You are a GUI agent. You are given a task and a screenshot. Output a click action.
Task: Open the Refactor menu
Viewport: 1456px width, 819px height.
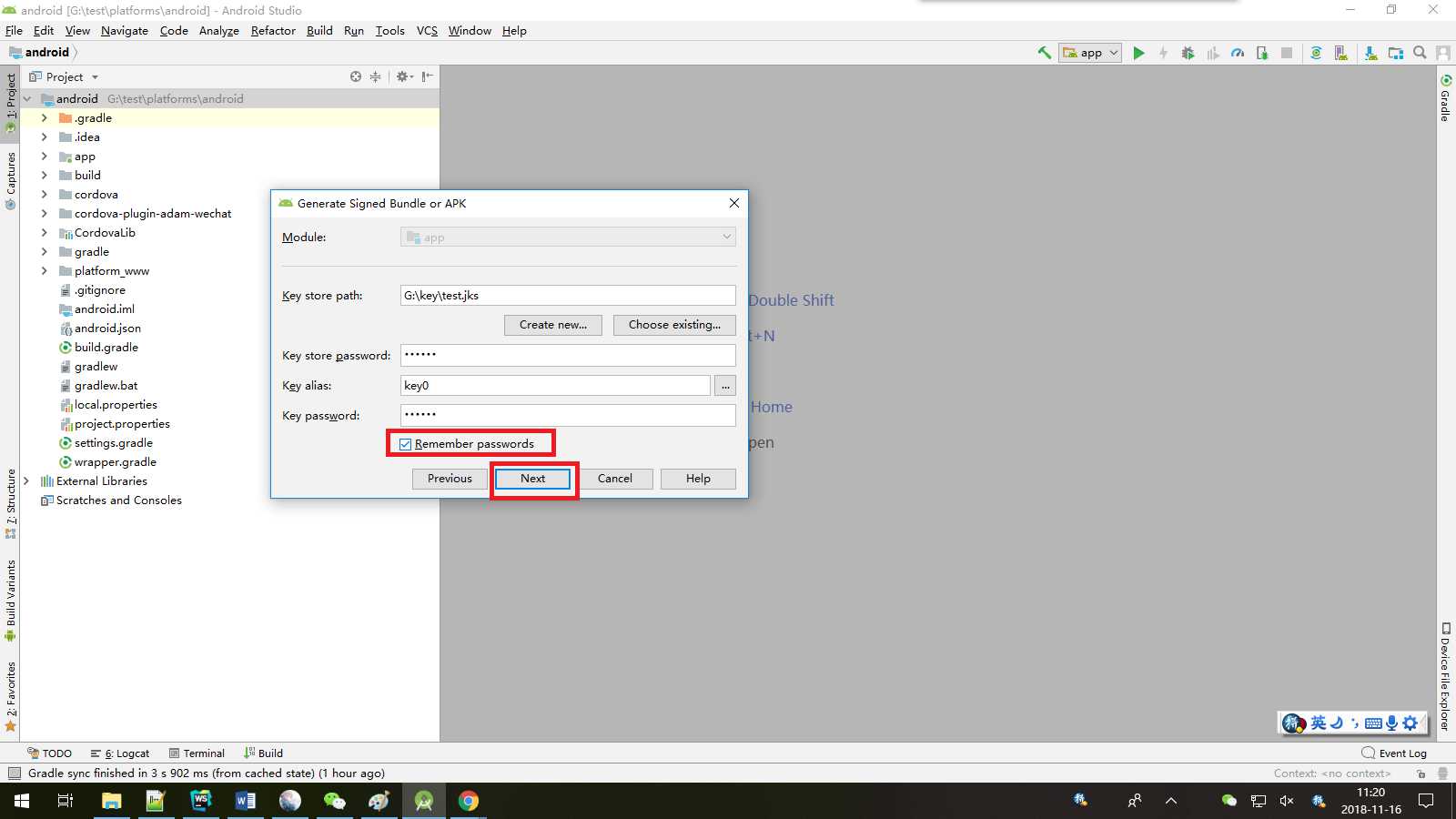pyautogui.click(x=273, y=31)
